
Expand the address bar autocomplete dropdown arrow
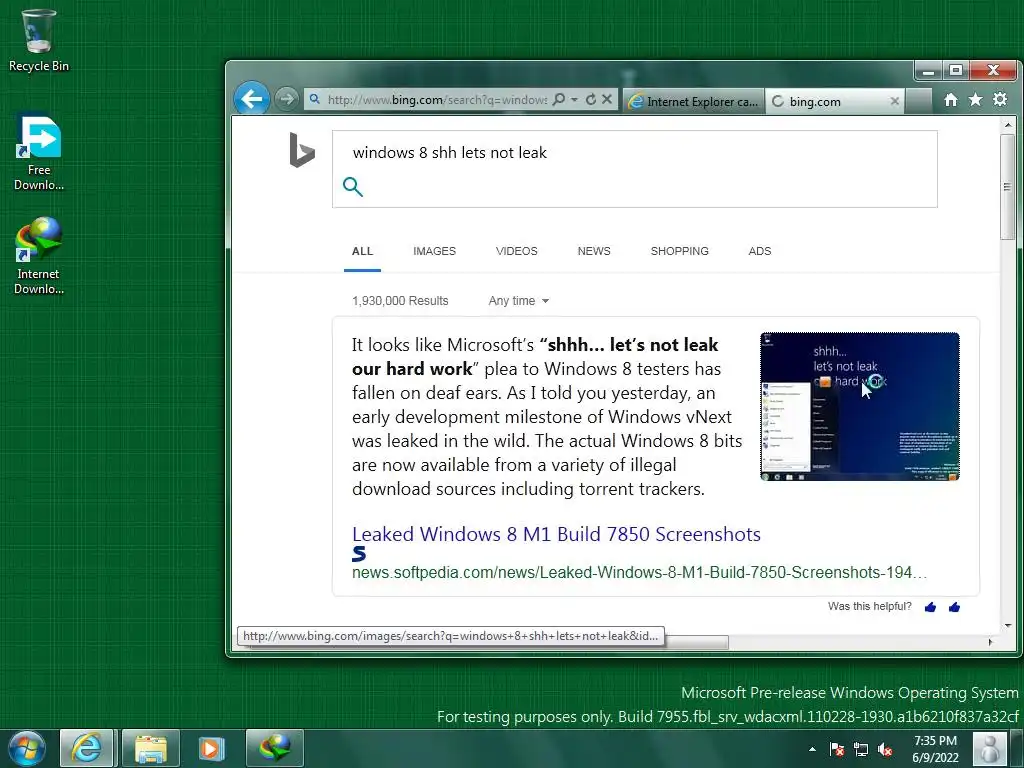pos(575,99)
